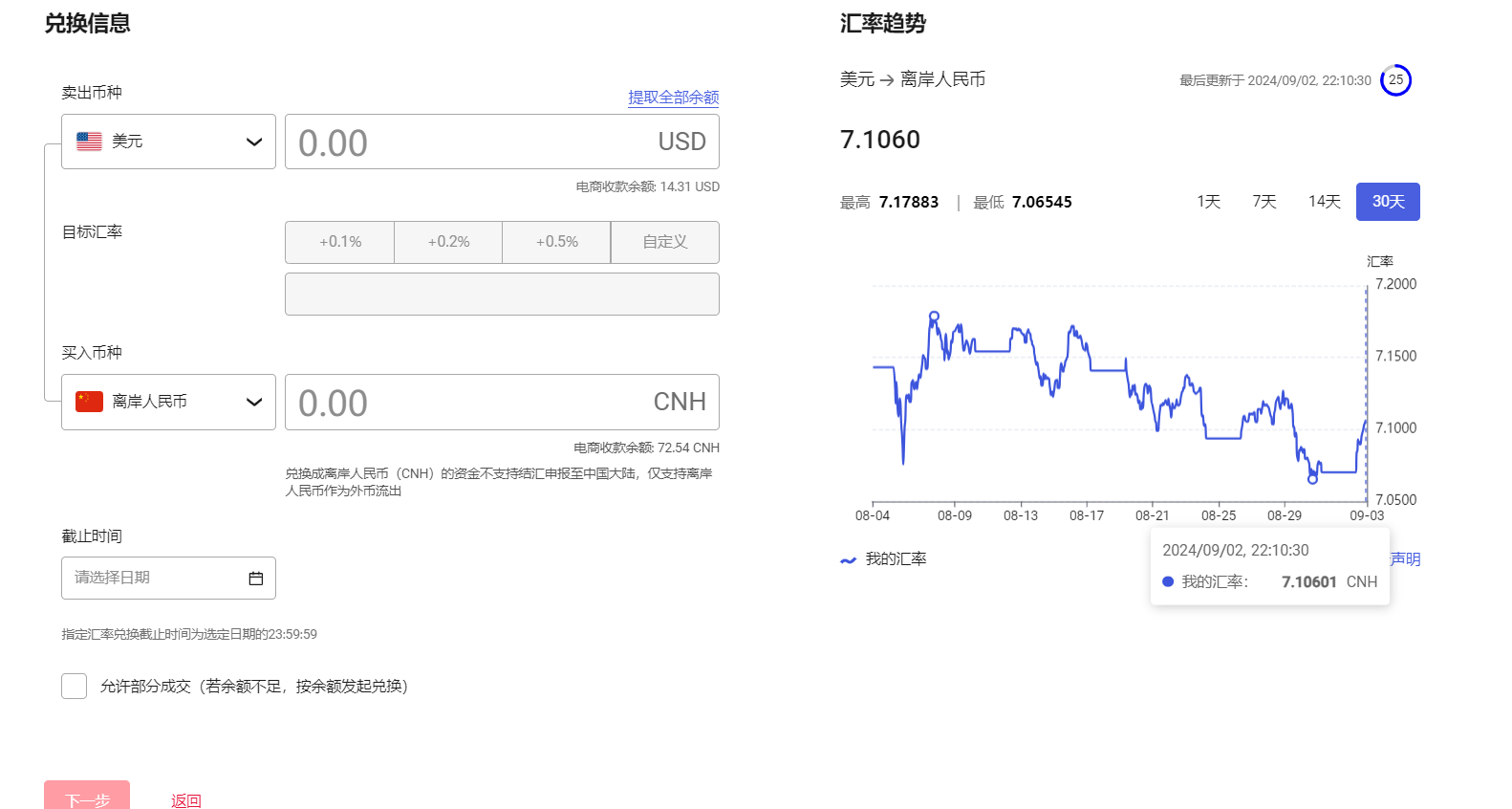Click the 我的汇率 legend line icon

point(848,560)
